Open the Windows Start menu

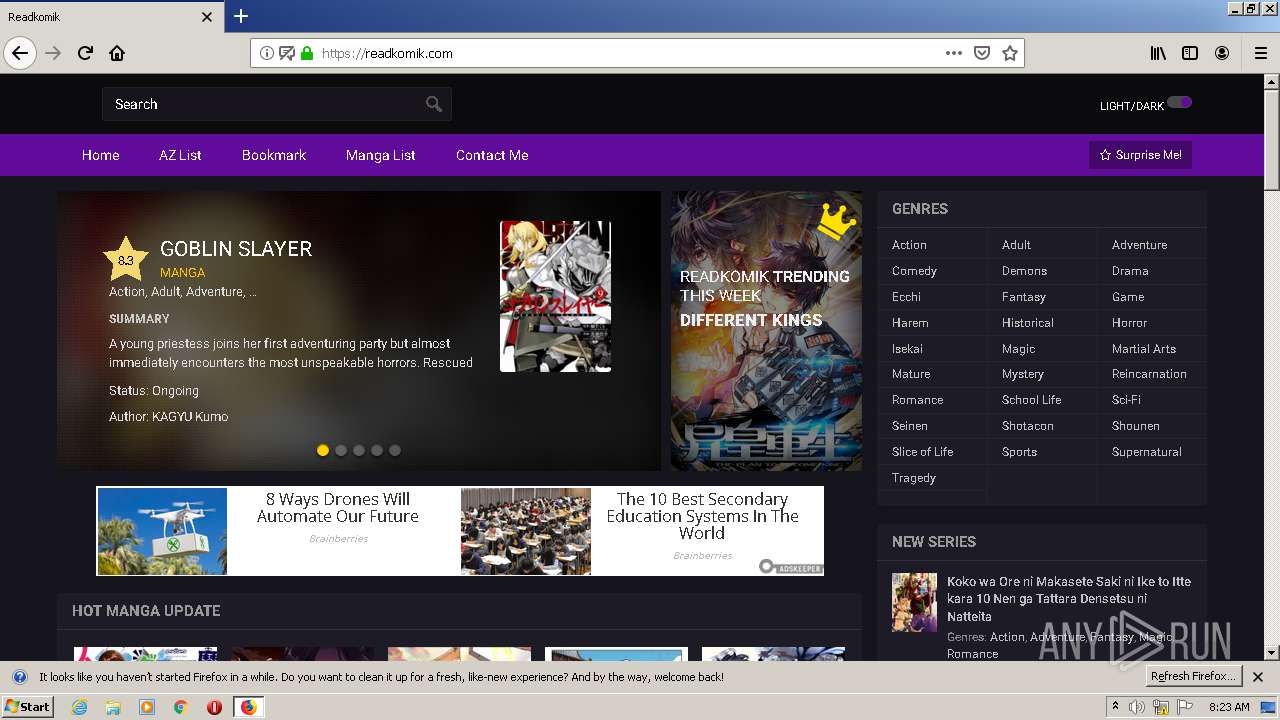point(28,707)
